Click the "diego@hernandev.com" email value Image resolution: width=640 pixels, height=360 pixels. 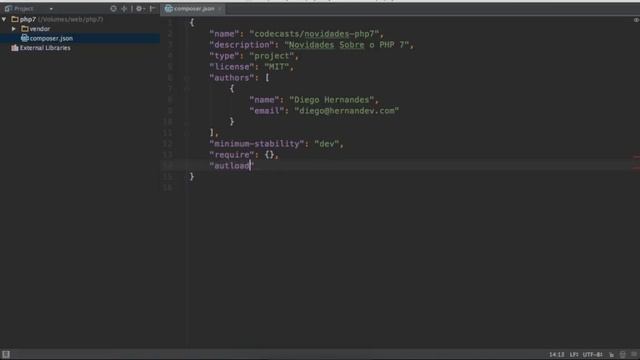[347, 111]
